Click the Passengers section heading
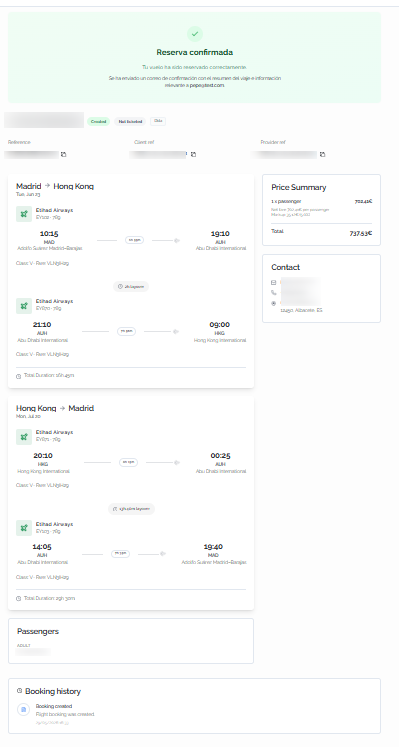The height and width of the screenshot is (747, 399). tap(38, 631)
